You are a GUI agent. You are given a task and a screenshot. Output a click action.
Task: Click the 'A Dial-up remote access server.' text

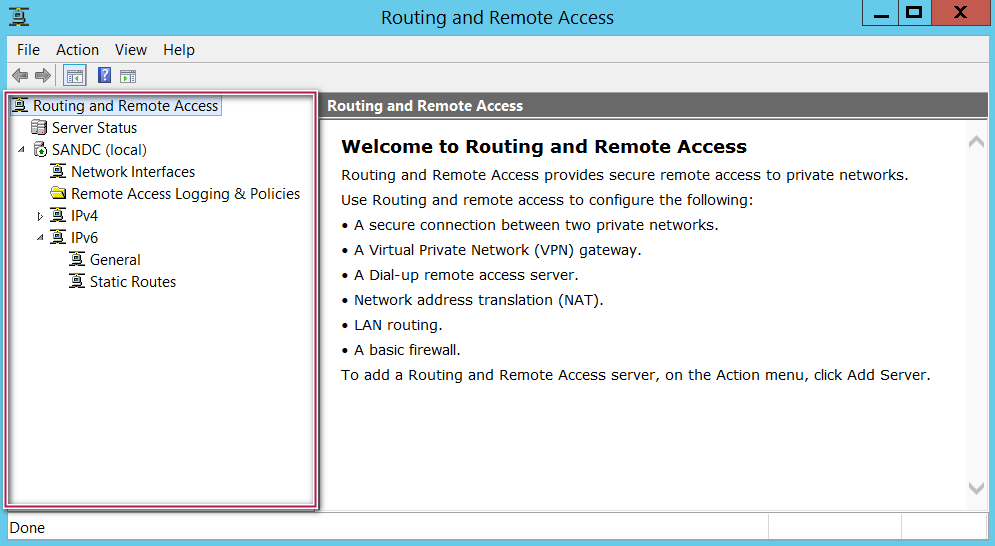(x=466, y=275)
